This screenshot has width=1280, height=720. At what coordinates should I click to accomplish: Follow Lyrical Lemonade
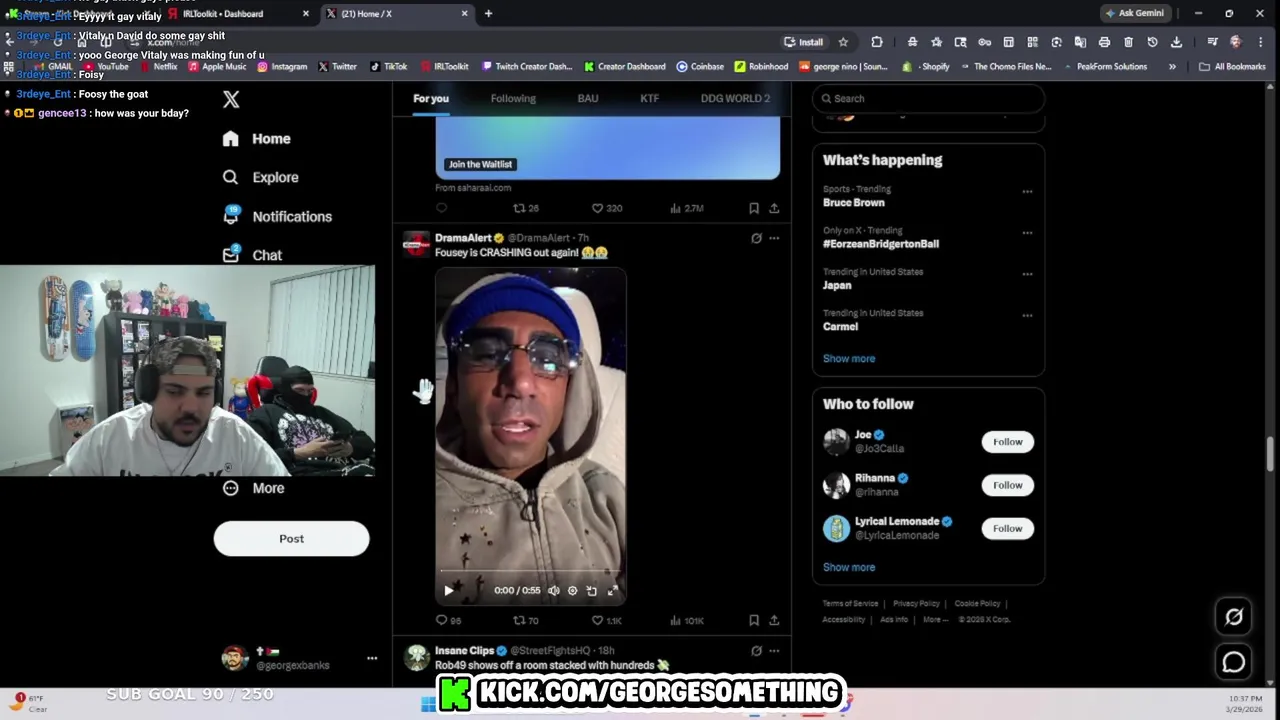[1007, 528]
